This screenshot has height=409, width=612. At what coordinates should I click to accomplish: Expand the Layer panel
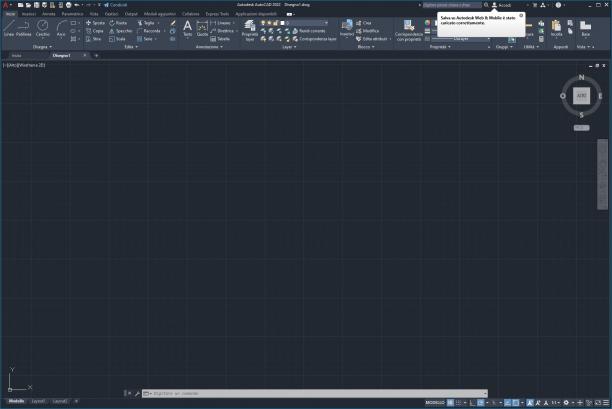click(x=289, y=47)
